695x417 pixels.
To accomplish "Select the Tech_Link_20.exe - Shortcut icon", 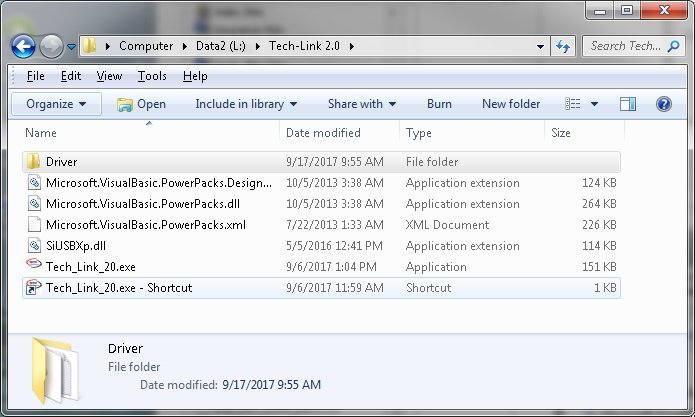I will 33,288.
